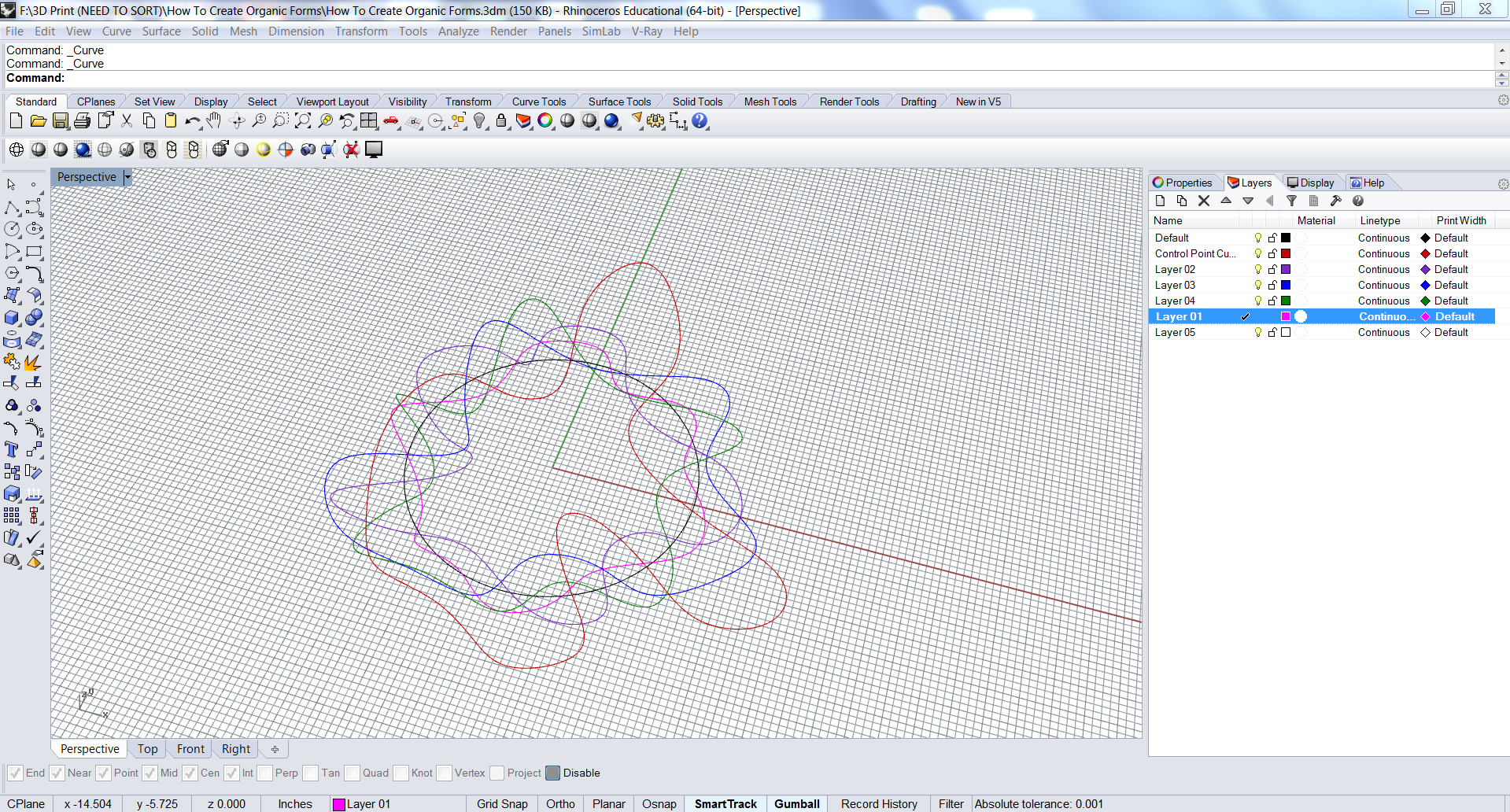Click the padlock Lock objects icon

click(501, 121)
